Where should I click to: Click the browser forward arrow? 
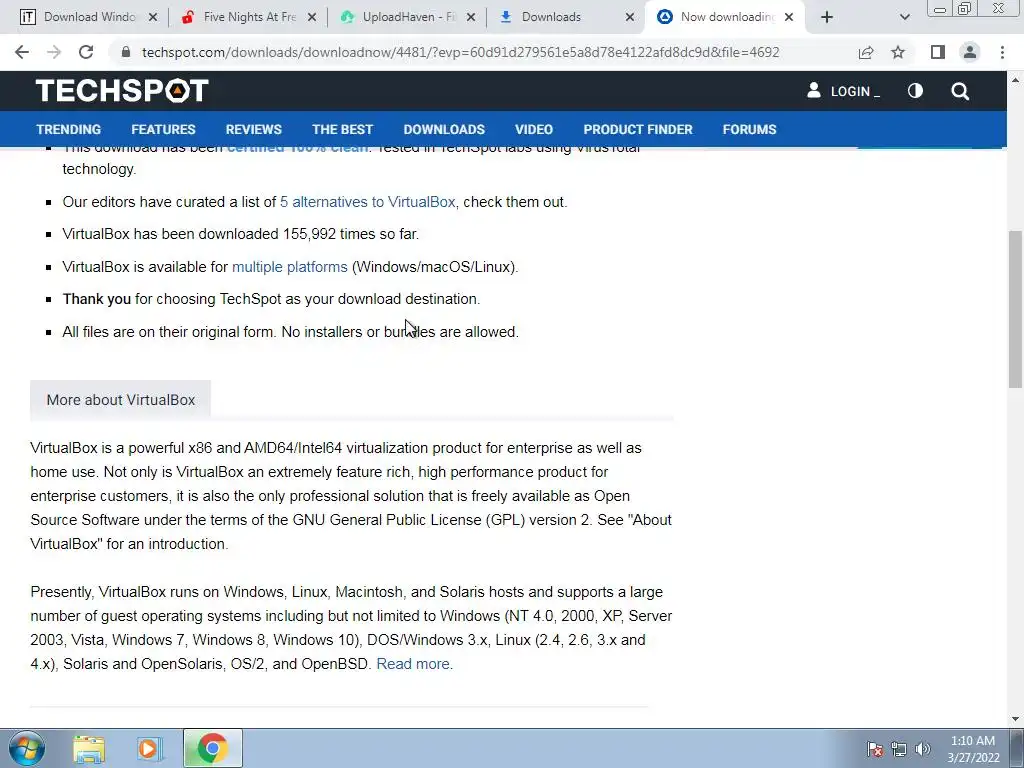54,52
